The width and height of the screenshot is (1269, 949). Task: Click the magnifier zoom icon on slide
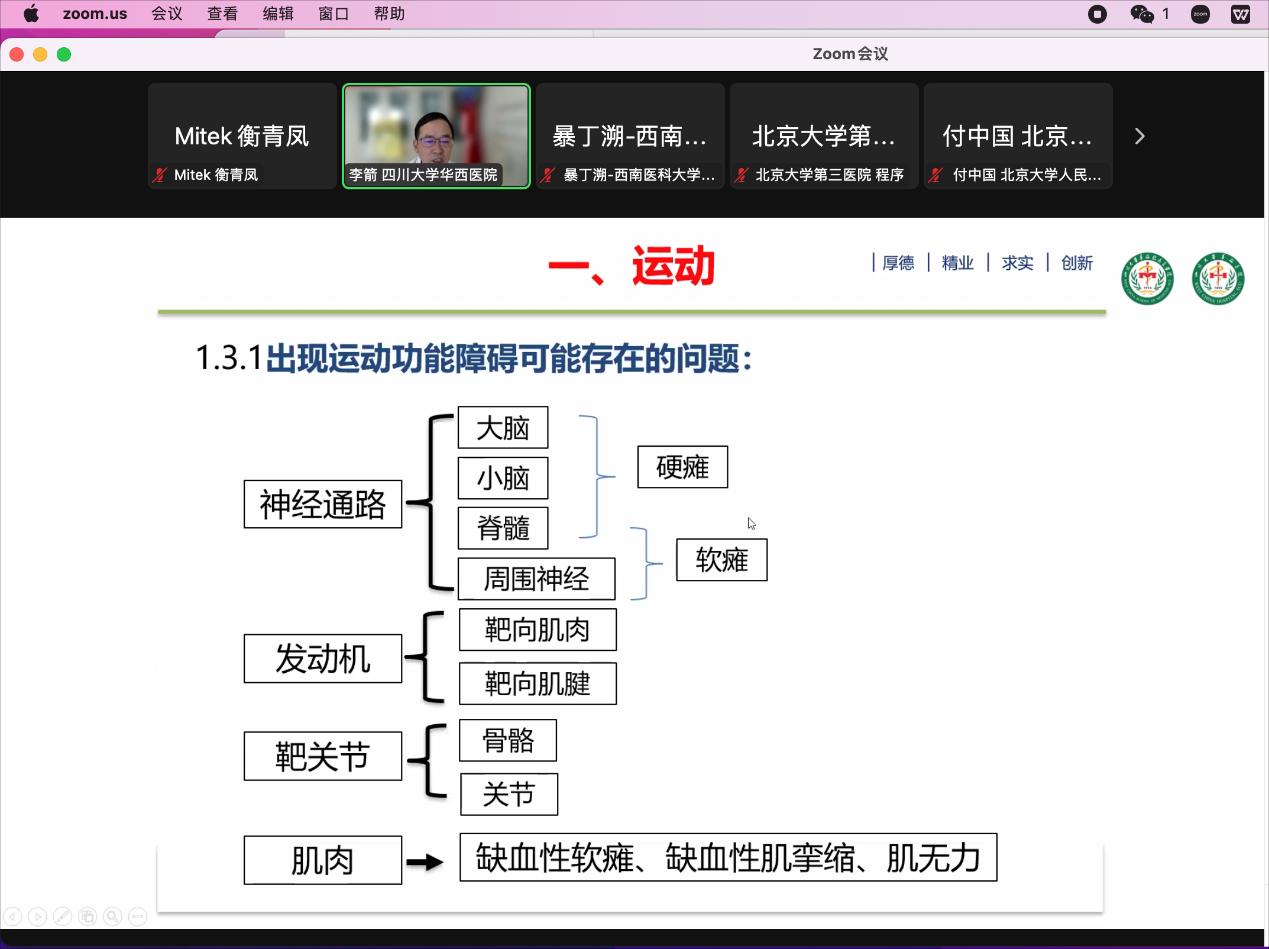click(112, 916)
